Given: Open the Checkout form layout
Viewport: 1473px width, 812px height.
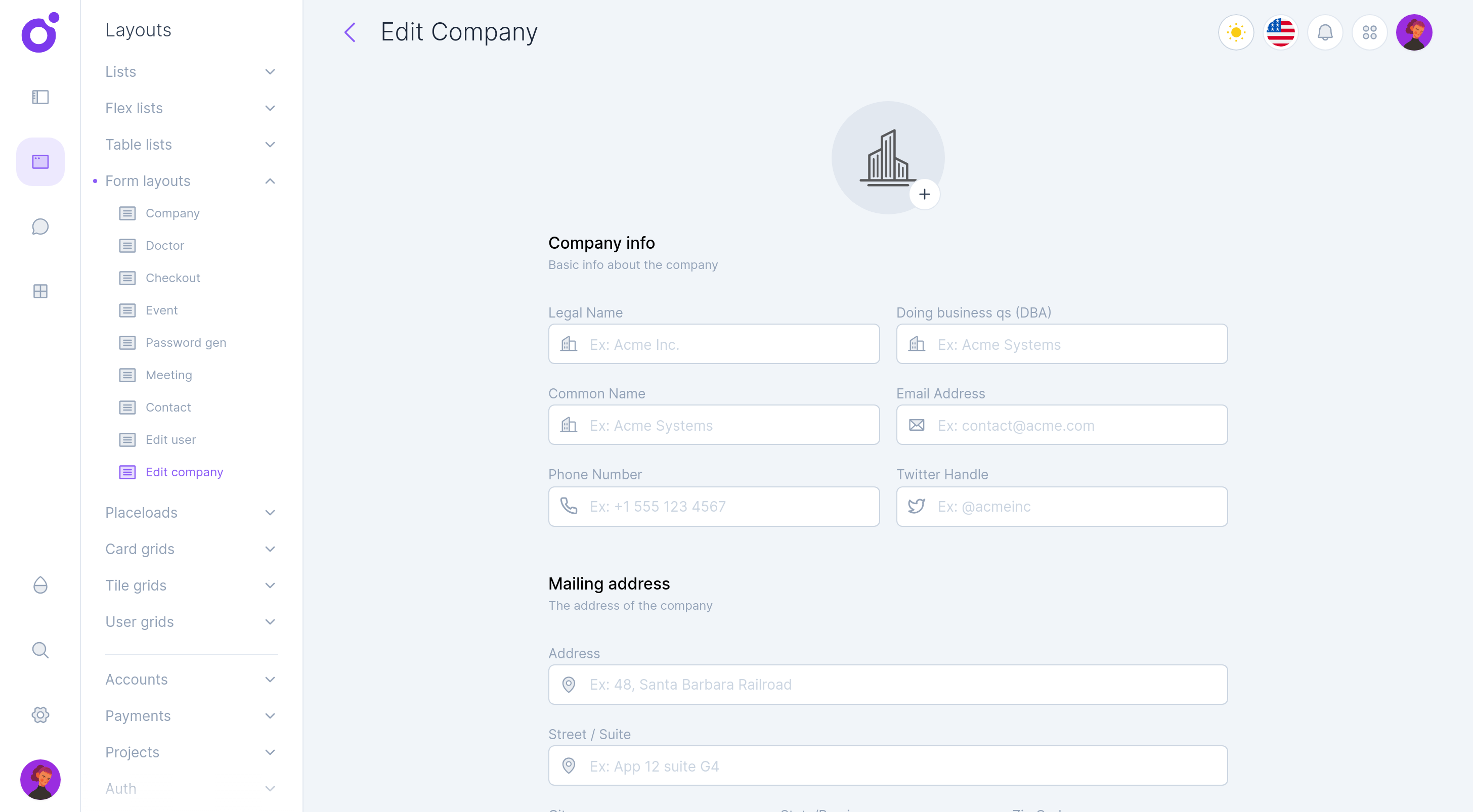Looking at the screenshot, I should pos(172,278).
